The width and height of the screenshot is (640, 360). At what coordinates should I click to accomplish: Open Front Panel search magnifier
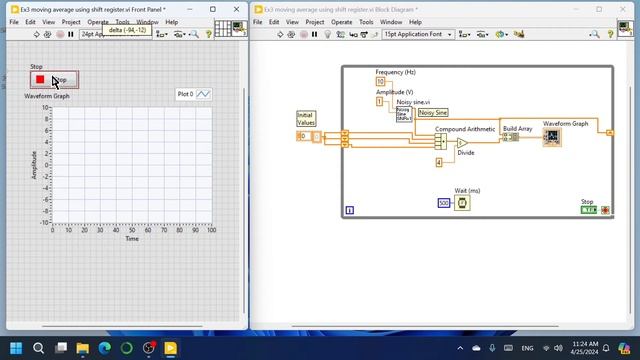click(194, 35)
